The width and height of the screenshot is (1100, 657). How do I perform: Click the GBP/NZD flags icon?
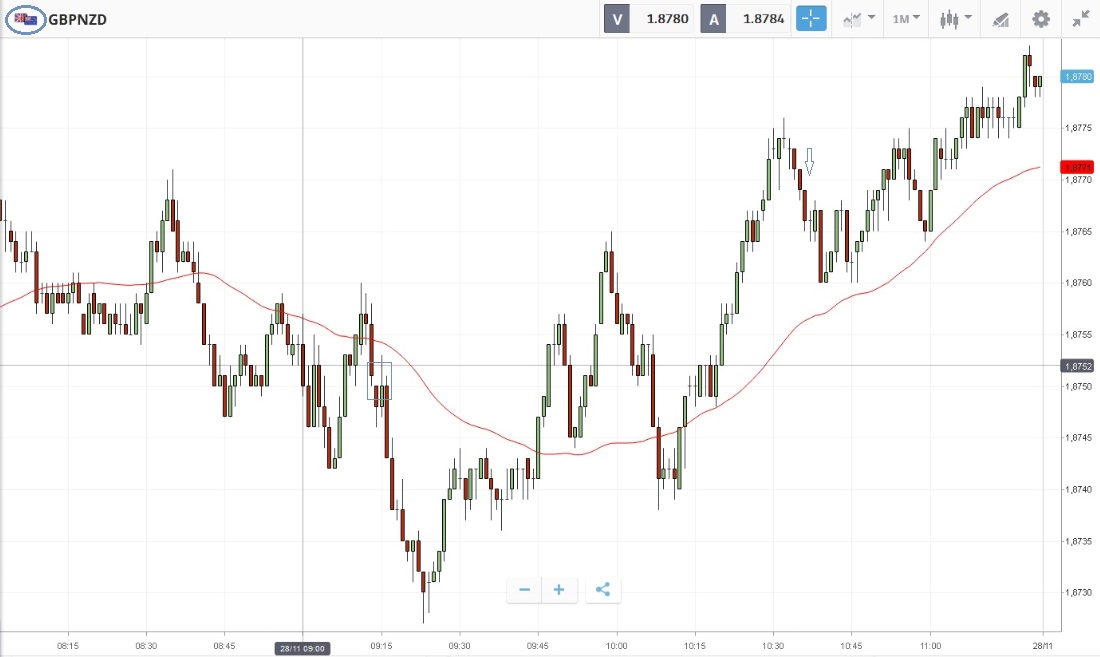[25, 19]
